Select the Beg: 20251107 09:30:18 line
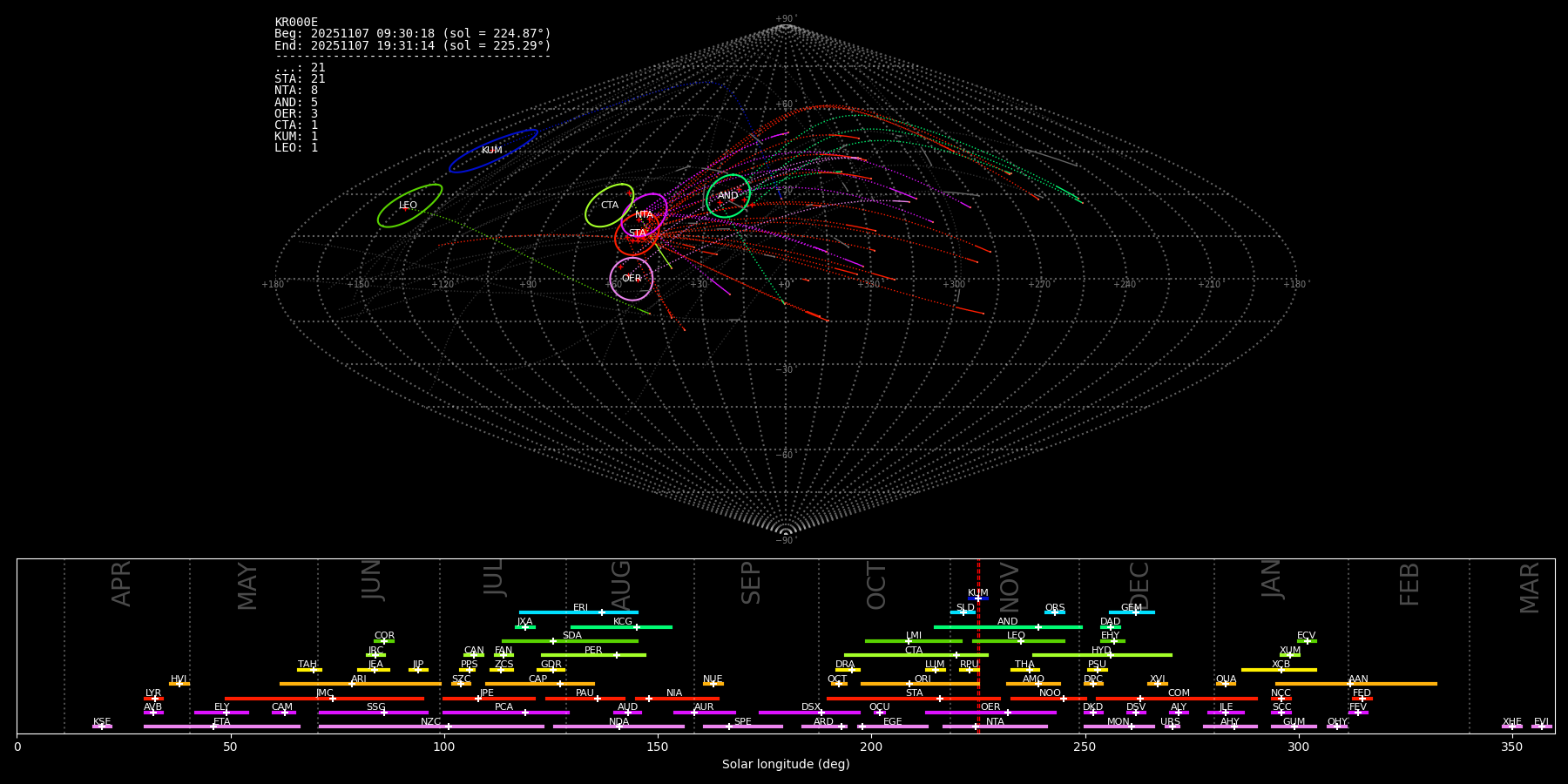This screenshot has width=1568, height=784. tap(413, 34)
